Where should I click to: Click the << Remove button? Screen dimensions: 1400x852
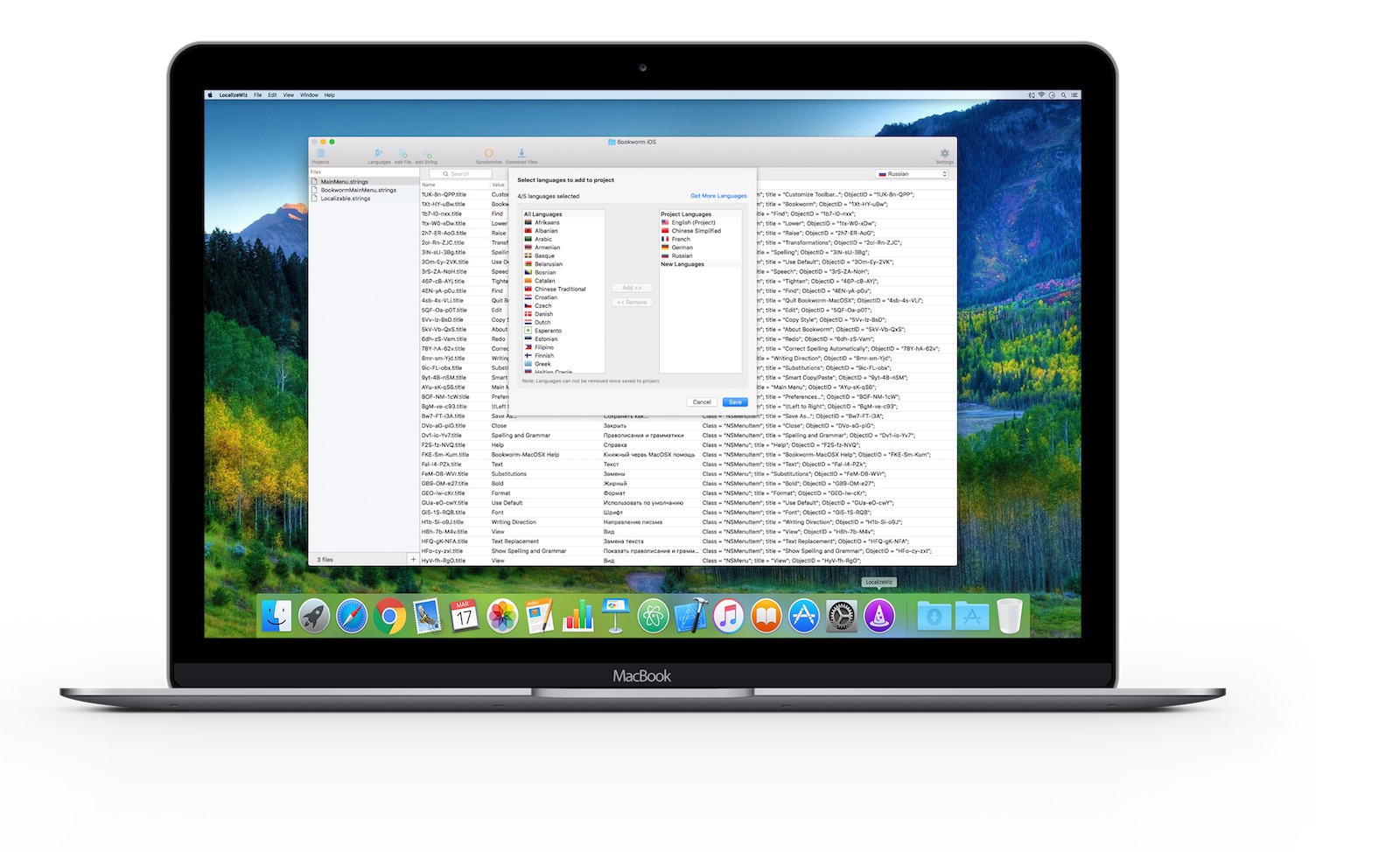(x=632, y=302)
